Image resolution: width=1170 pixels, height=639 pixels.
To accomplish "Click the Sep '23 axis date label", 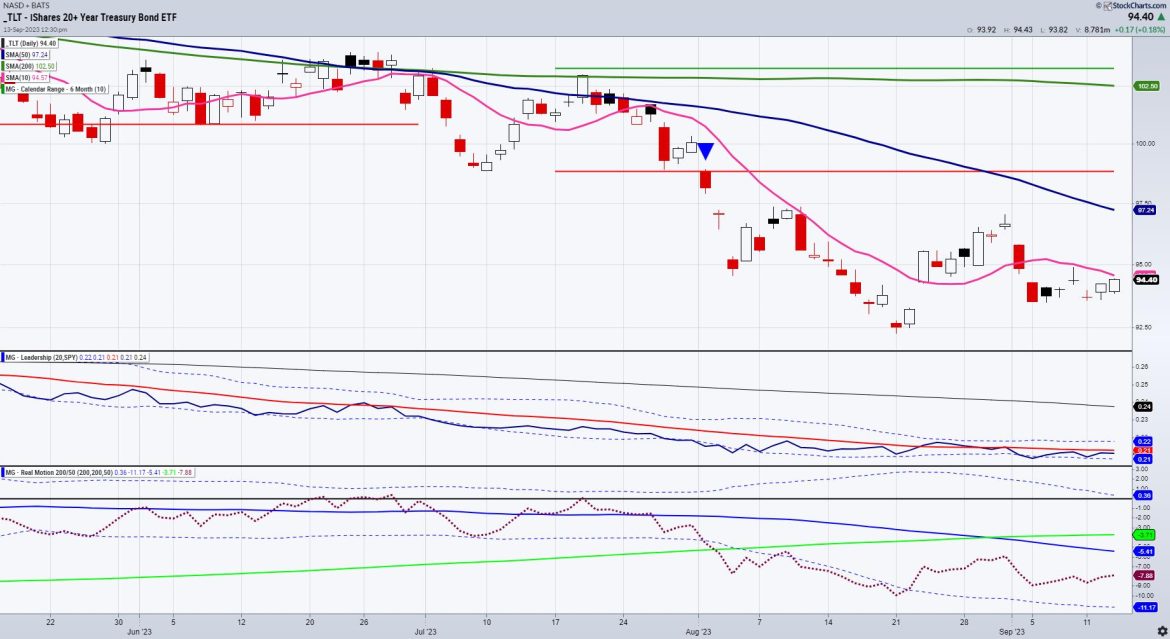I will (1013, 632).
